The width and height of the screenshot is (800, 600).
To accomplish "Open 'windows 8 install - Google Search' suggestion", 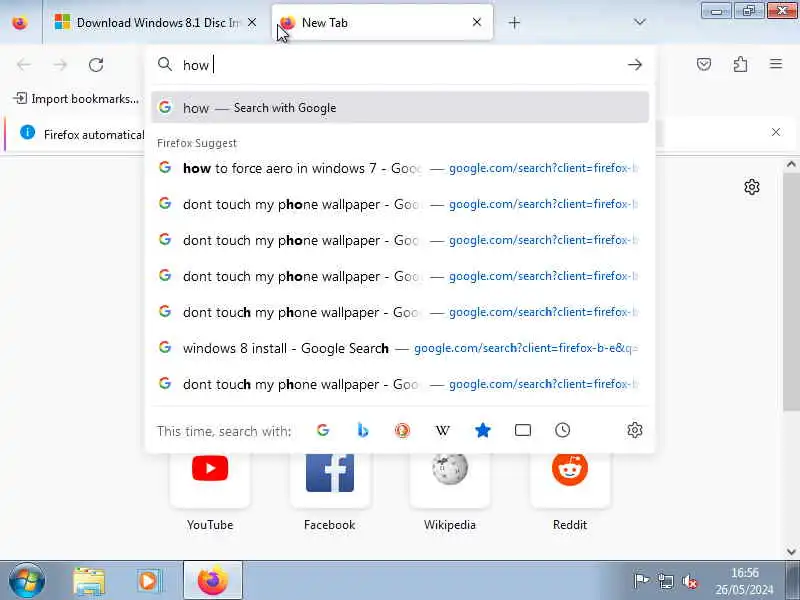I will [400, 348].
